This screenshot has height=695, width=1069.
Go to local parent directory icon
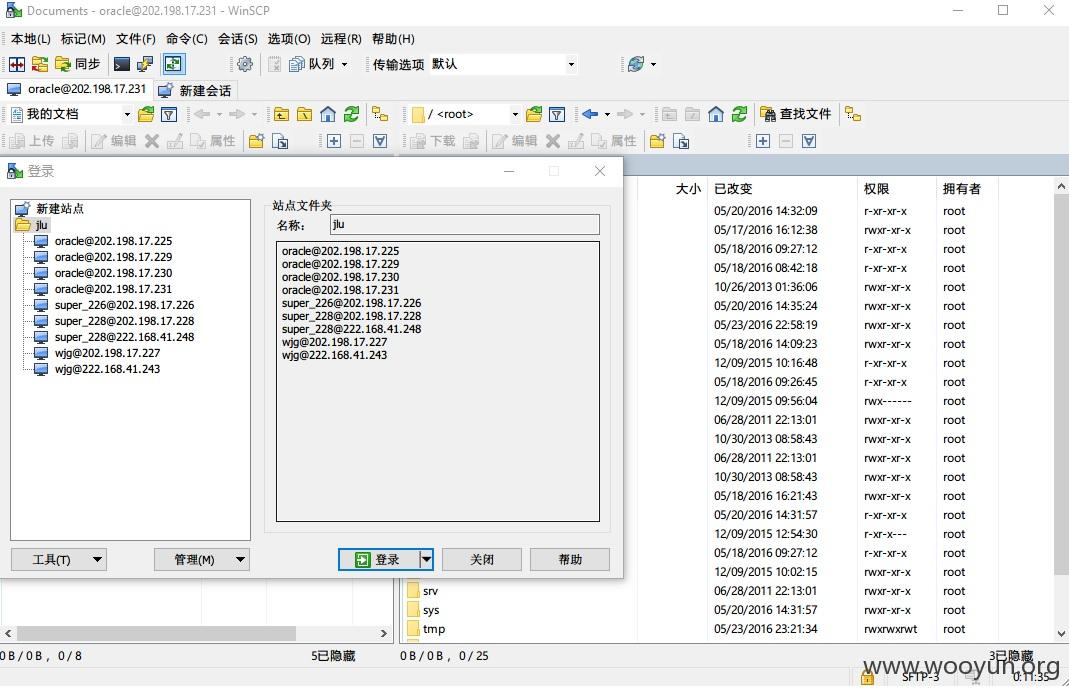tap(281, 114)
